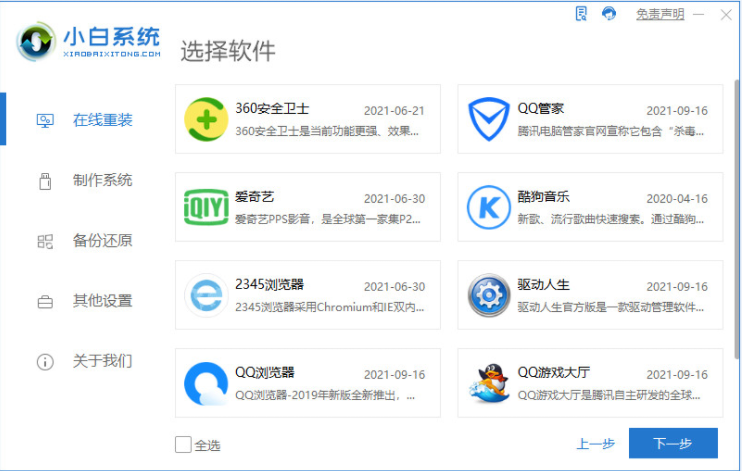
Task: Select the QQ浏览器 cloud icon
Action: point(206,383)
